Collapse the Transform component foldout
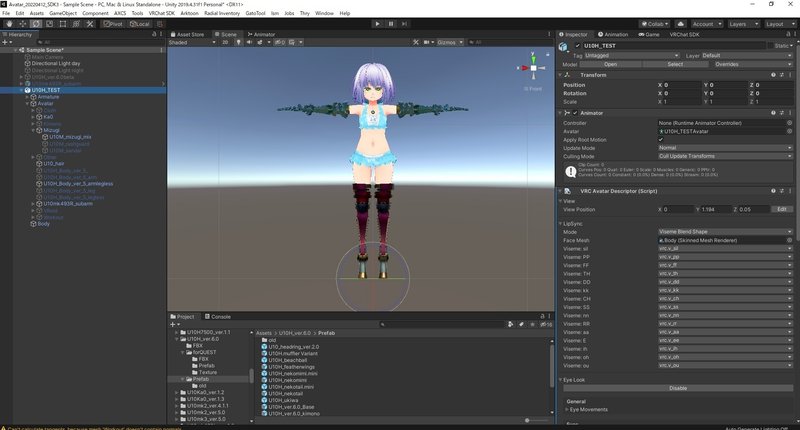The image size is (800, 430). pyautogui.click(x=560, y=75)
